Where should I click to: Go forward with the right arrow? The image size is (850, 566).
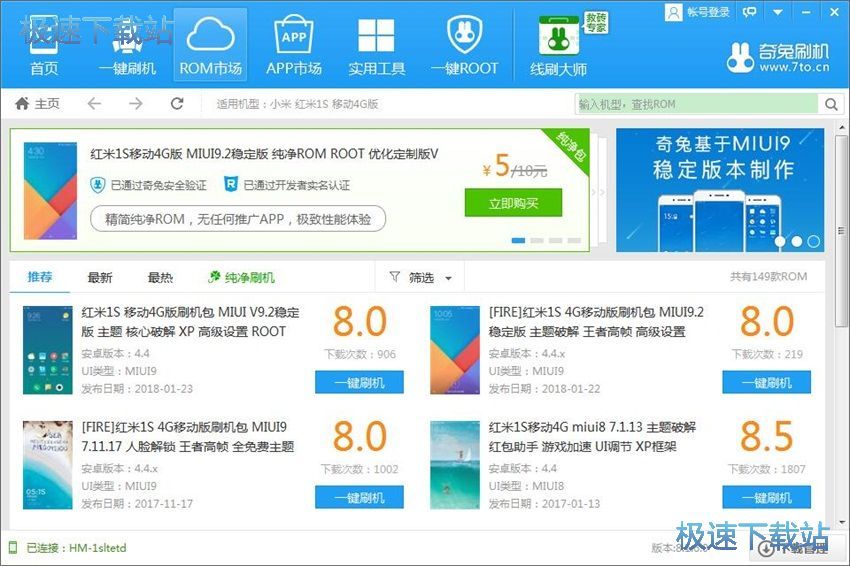[136, 103]
